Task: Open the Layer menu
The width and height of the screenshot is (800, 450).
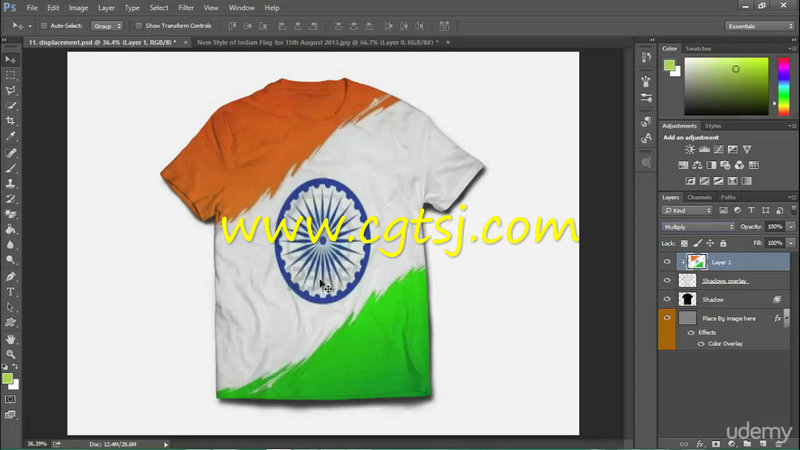Action: click(106, 8)
